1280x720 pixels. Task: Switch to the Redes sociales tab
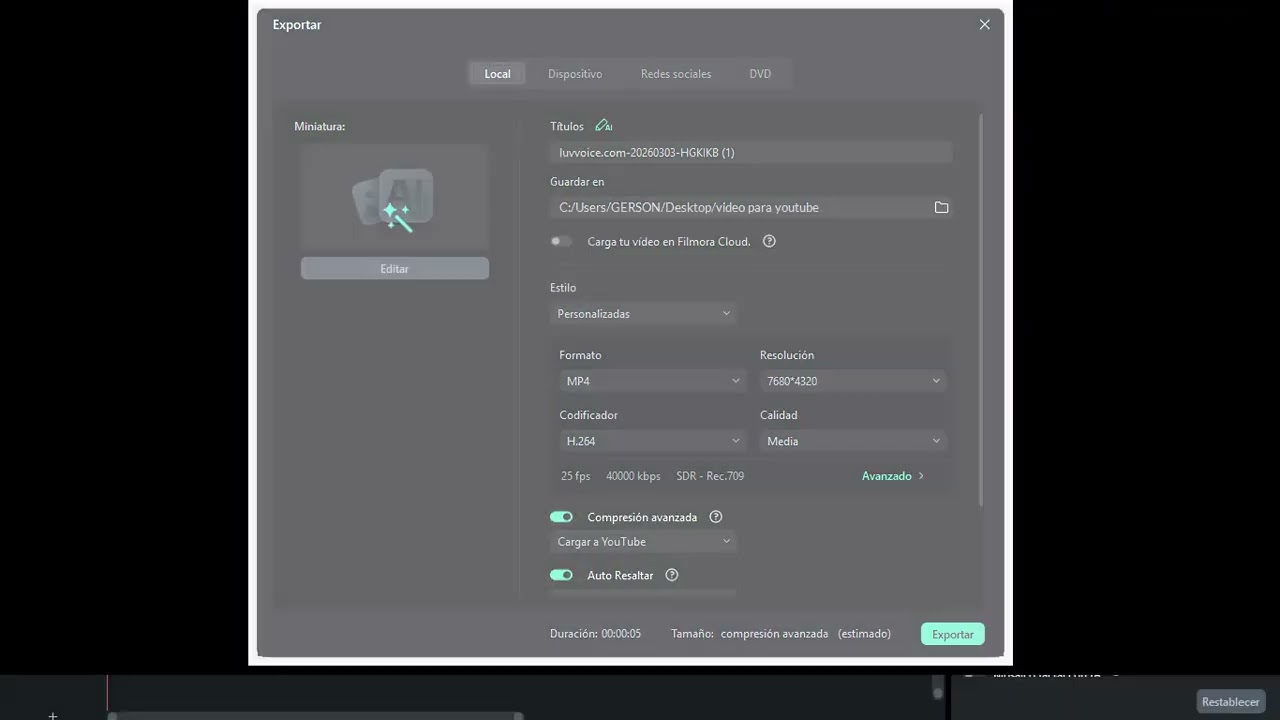[x=676, y=74]
